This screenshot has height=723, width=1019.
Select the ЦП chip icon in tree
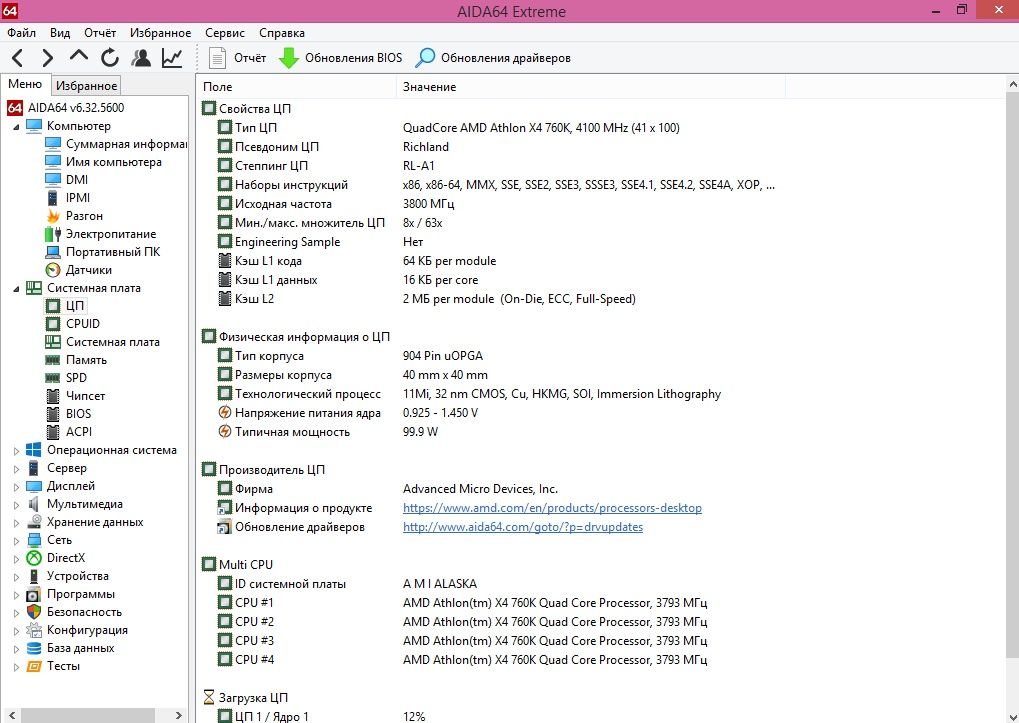pyautogui.click(x=53, y=306)
